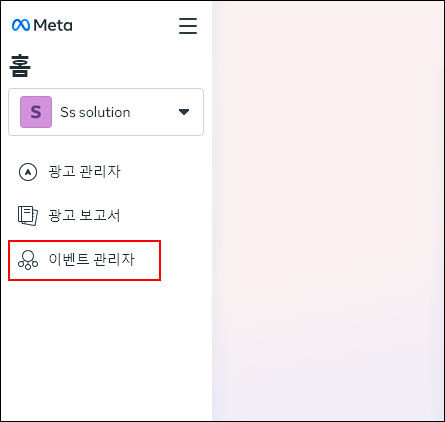Click the Ss solution account name text
Viewport: 445px width, 422px height.
[95, 112]
